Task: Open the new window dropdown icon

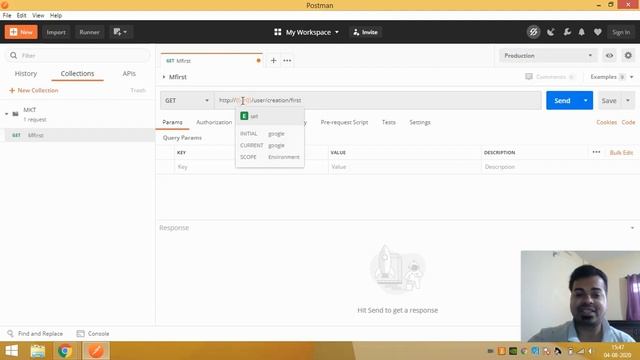Action: (x=120, y=32)
